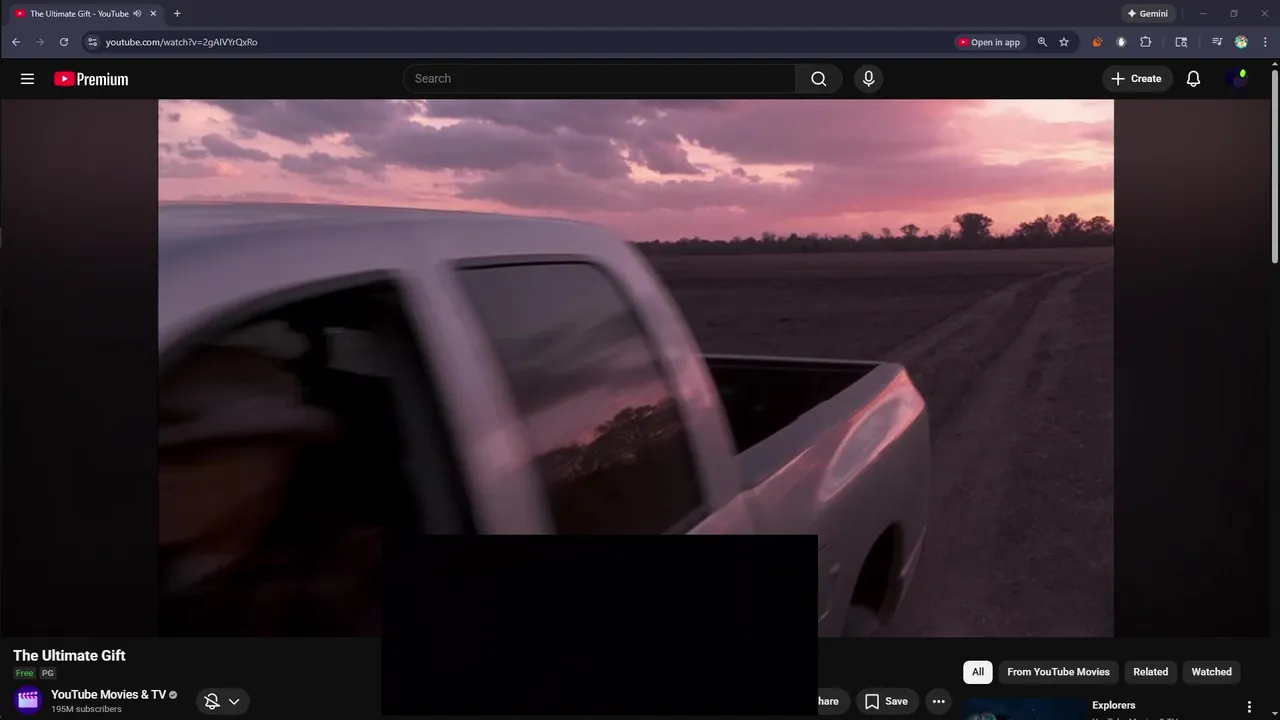Save the video to a playlist
This screenshot has width=1280, height=720.
click(886, 701)
